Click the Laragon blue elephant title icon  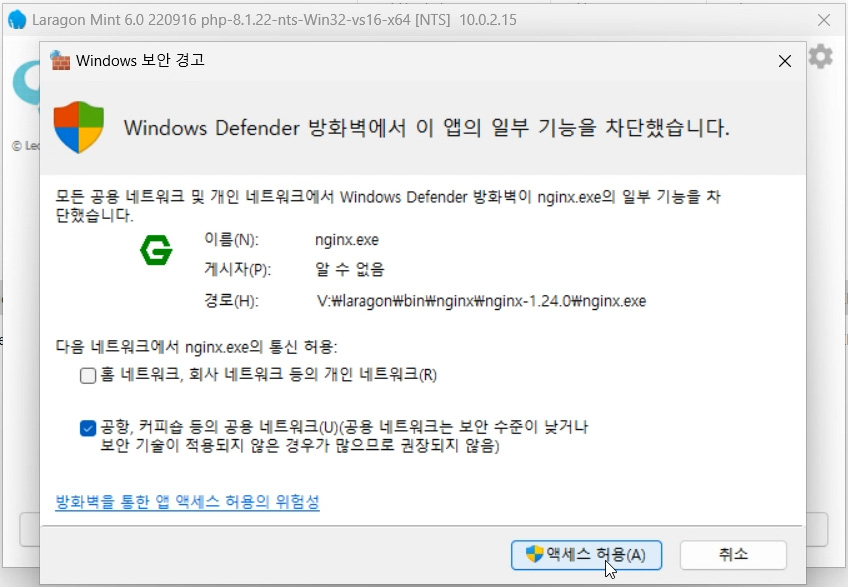click(17, 20)
